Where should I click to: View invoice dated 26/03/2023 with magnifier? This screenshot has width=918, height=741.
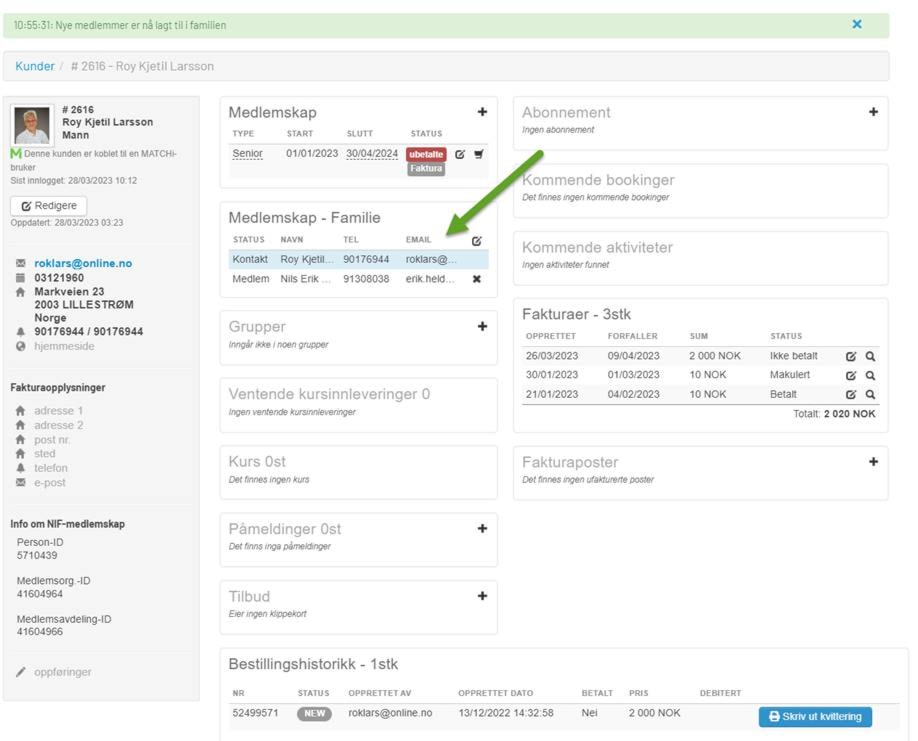coord(871,356)
